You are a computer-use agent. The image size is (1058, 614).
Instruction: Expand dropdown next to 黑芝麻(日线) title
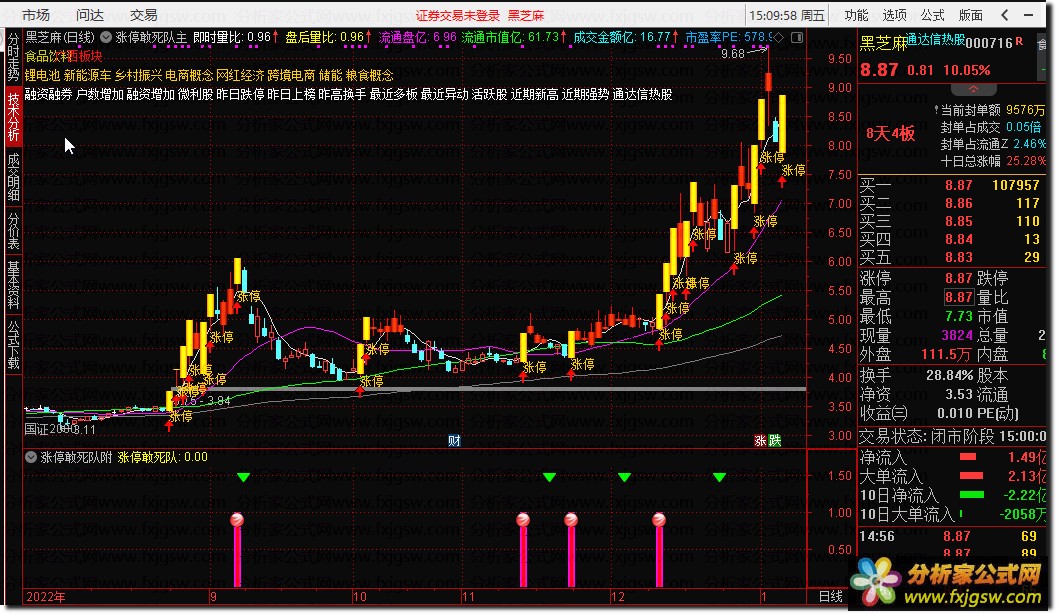coord(106,37)
